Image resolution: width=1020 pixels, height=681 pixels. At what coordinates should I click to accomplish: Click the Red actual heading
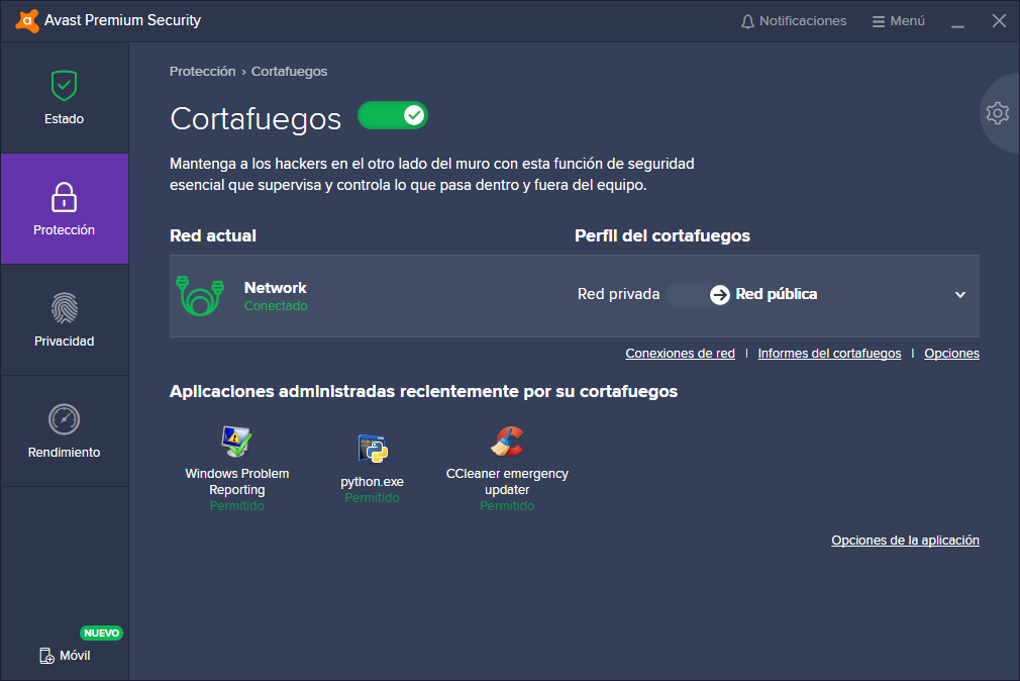pyautogui.click(x=213, y=235)
